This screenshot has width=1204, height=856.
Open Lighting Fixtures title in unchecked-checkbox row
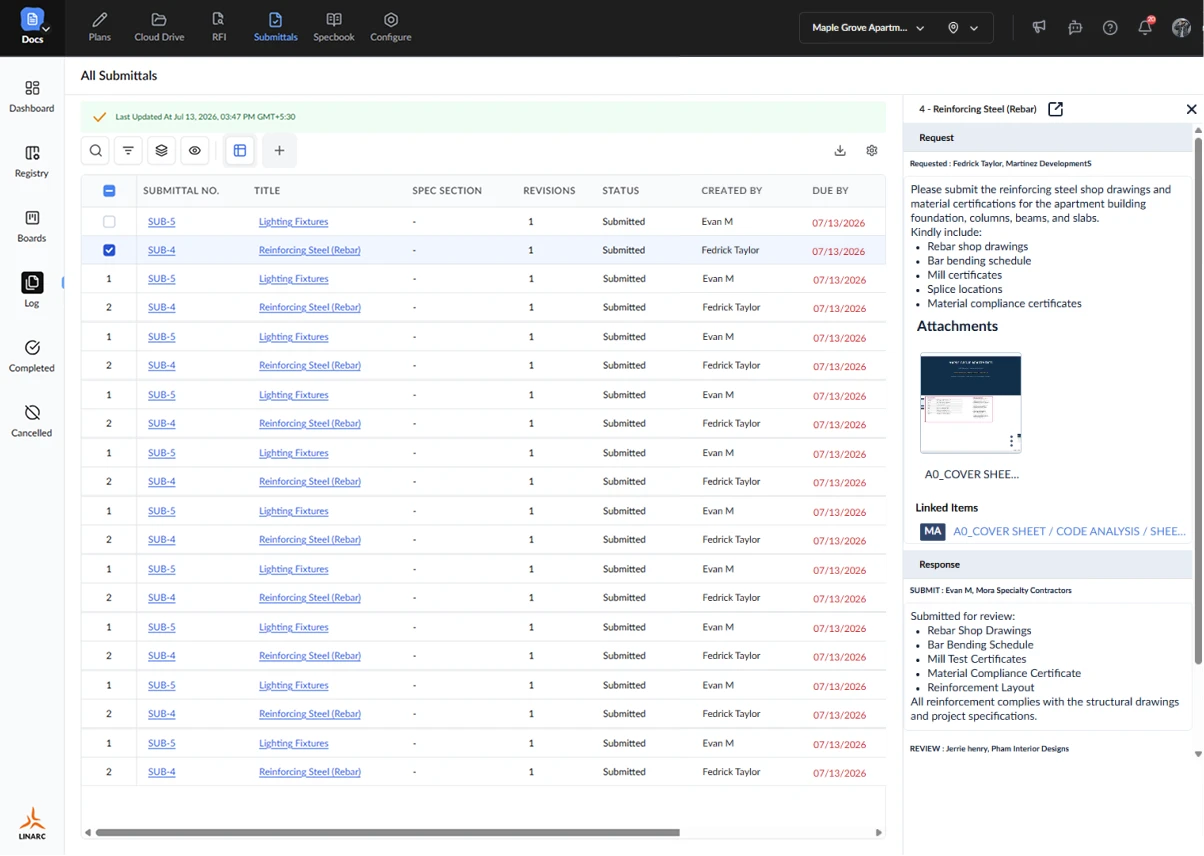coord(294,222)
